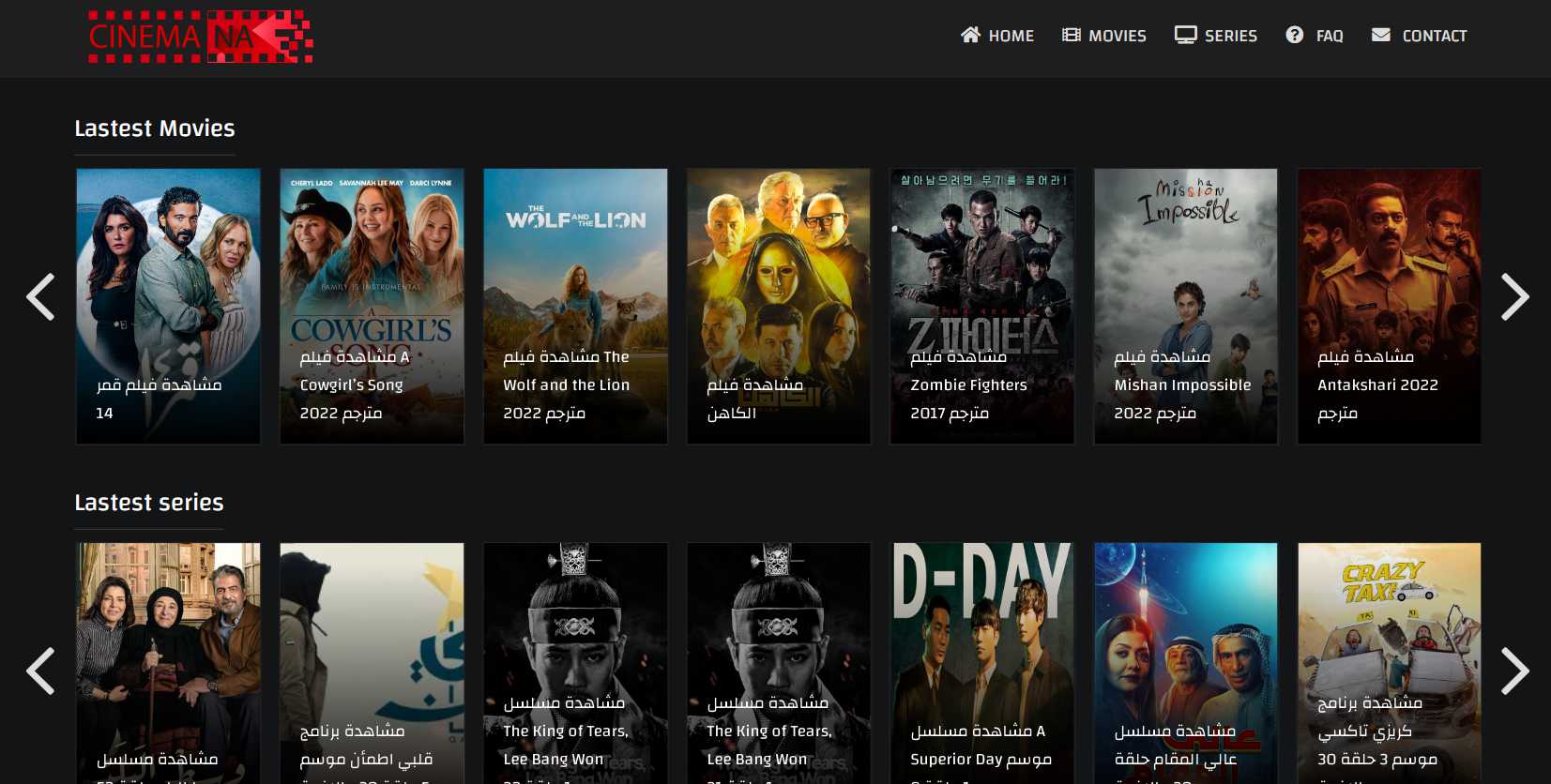Screen dimensions: 1551x784
Task: Open the series poster with the three-person family portrait
Action: (168, 663)
